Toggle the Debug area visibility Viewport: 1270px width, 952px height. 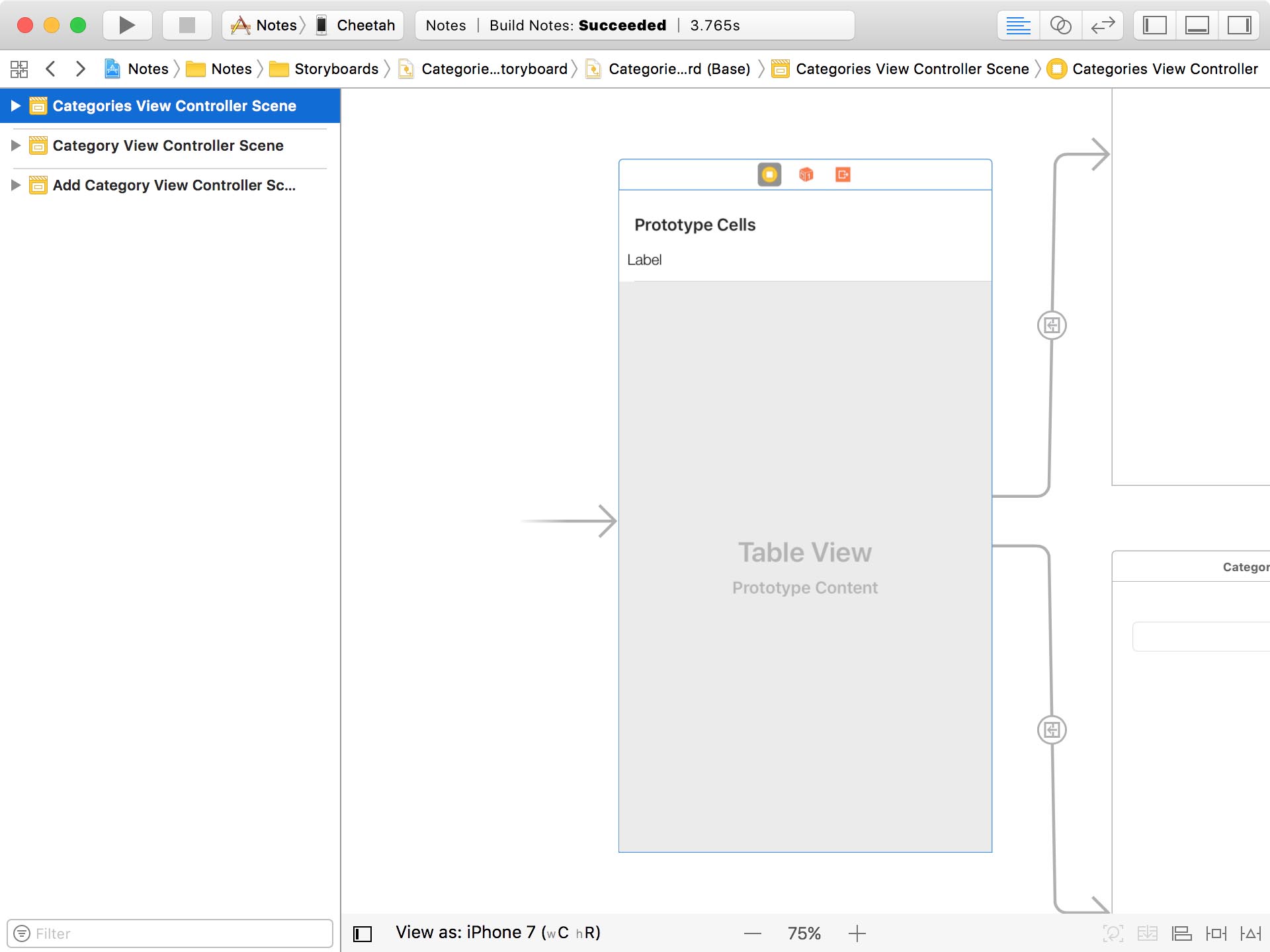click(x=1198, y=25)
